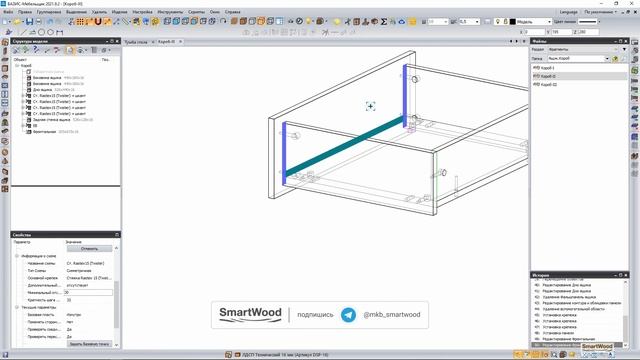Click the Задать базовую точку button
Viewport: 640px width, 360px height.
(x=89, y=344)
